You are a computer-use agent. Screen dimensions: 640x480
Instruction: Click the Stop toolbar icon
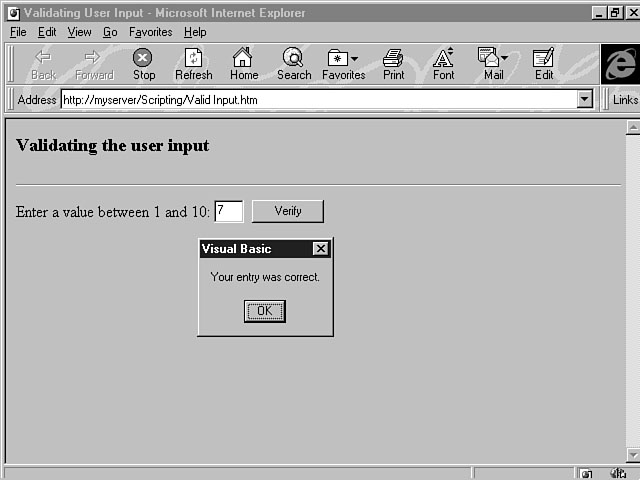click(144, 63)
